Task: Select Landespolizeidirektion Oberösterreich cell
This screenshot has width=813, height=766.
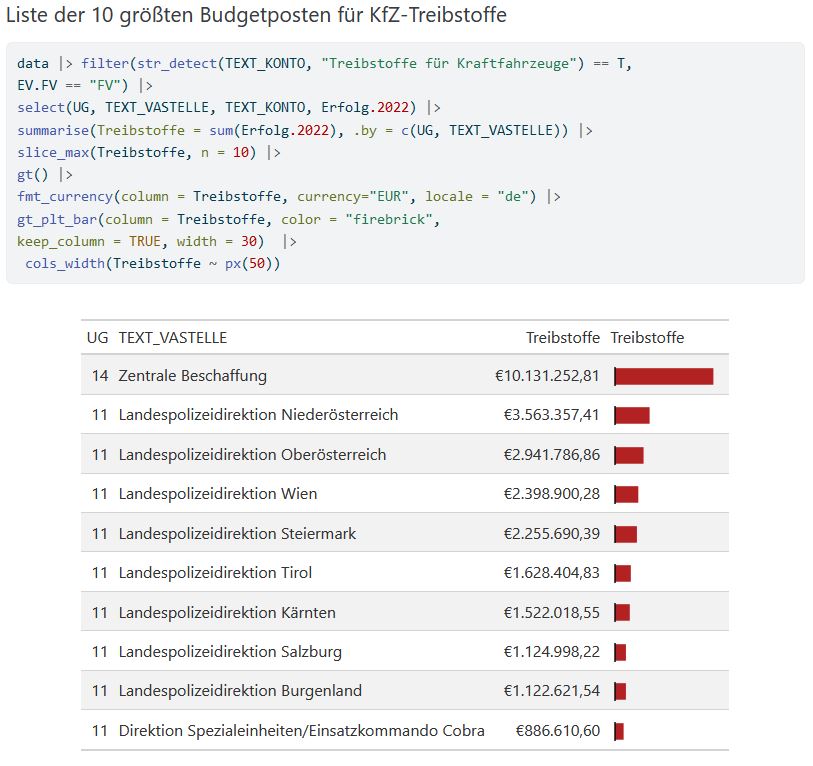Action: tap(252, 455)
